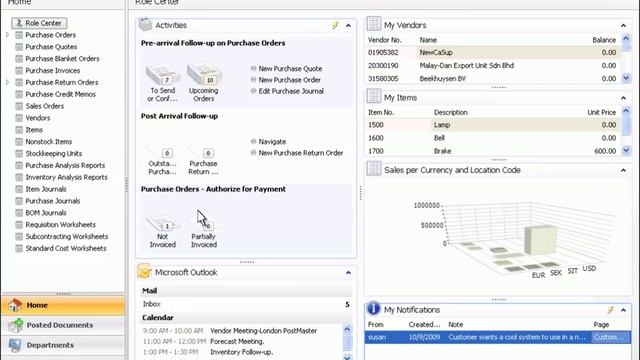Screen dimensions: 640x360
Task: Collapse the Activities panel
Action: pos(348,25)
